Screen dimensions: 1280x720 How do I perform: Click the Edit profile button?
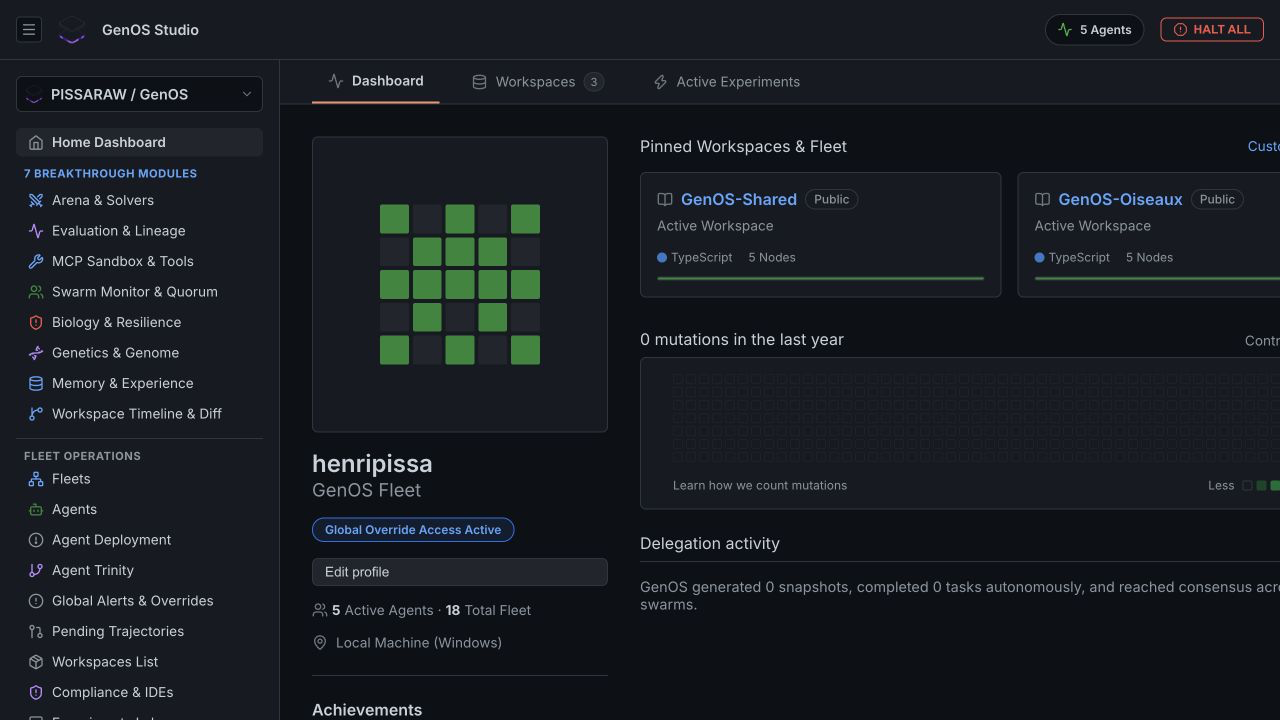(x=460, y=572)
